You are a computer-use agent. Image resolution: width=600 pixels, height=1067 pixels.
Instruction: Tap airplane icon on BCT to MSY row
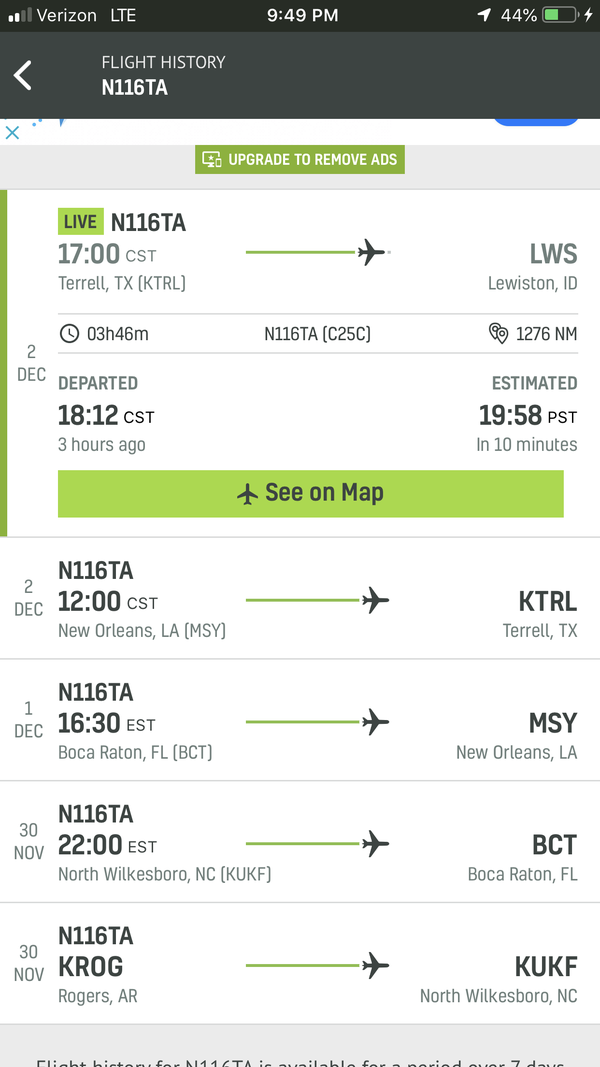point(375,722)
